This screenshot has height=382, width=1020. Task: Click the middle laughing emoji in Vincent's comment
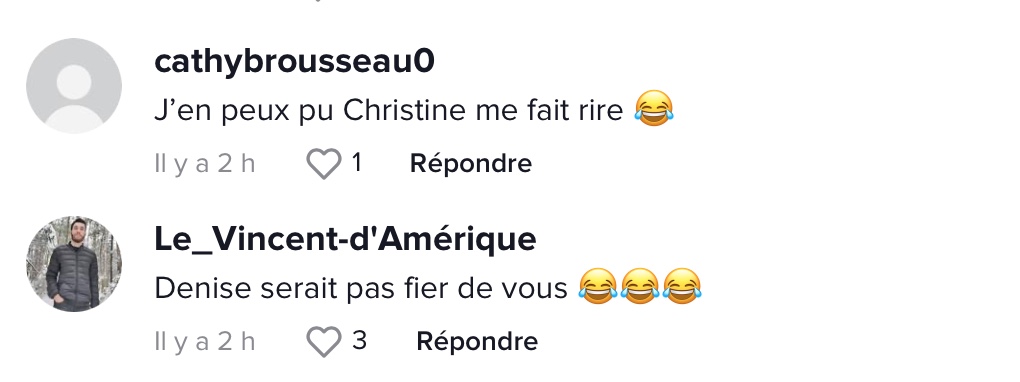[x=640, y=286]
